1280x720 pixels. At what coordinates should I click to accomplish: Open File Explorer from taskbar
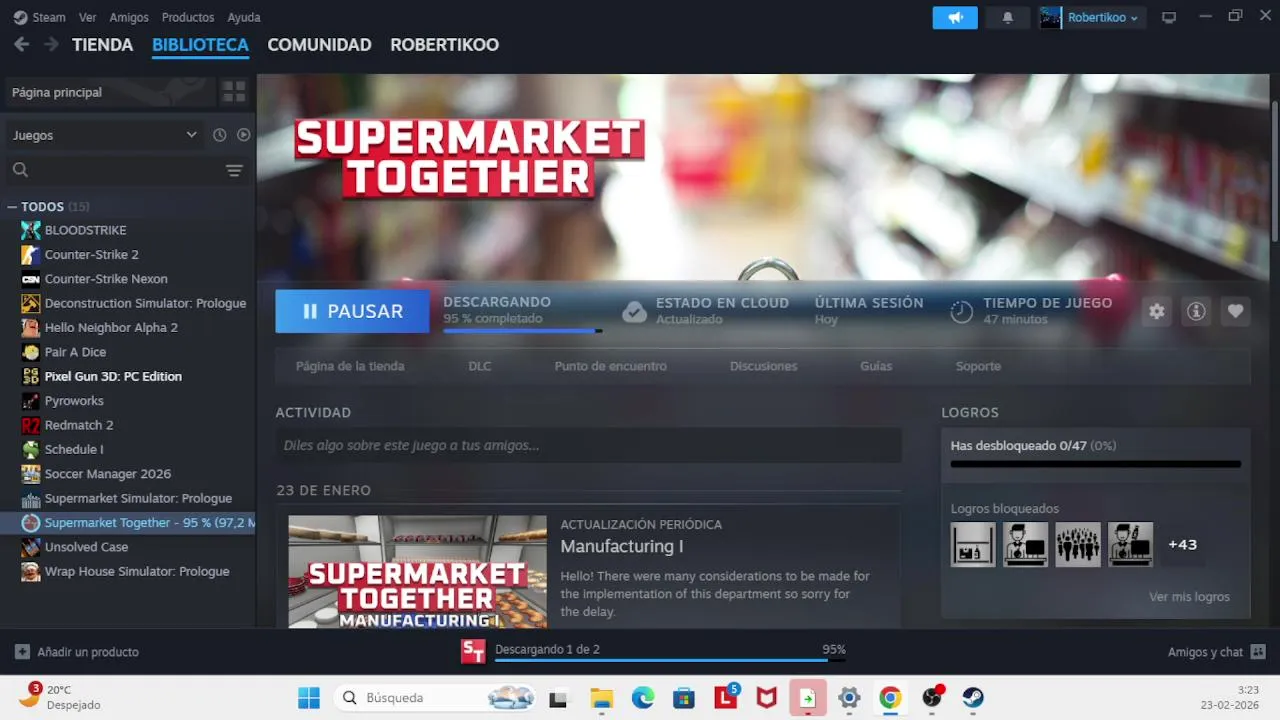pos(601,698)
